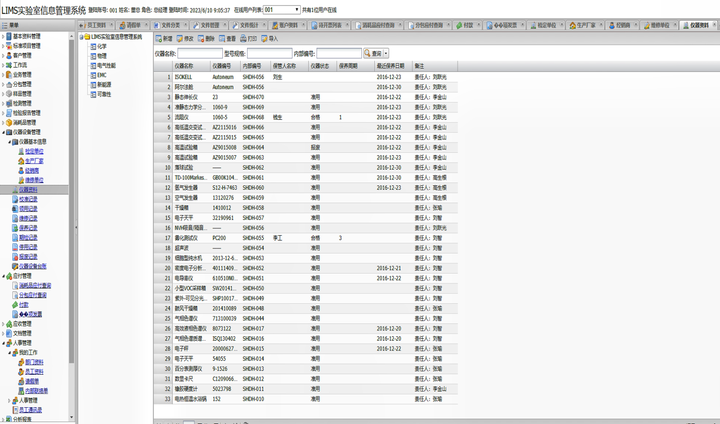Sort by the 内部编号 column header
The image size is (720, 424).
[x=255, y=66]
